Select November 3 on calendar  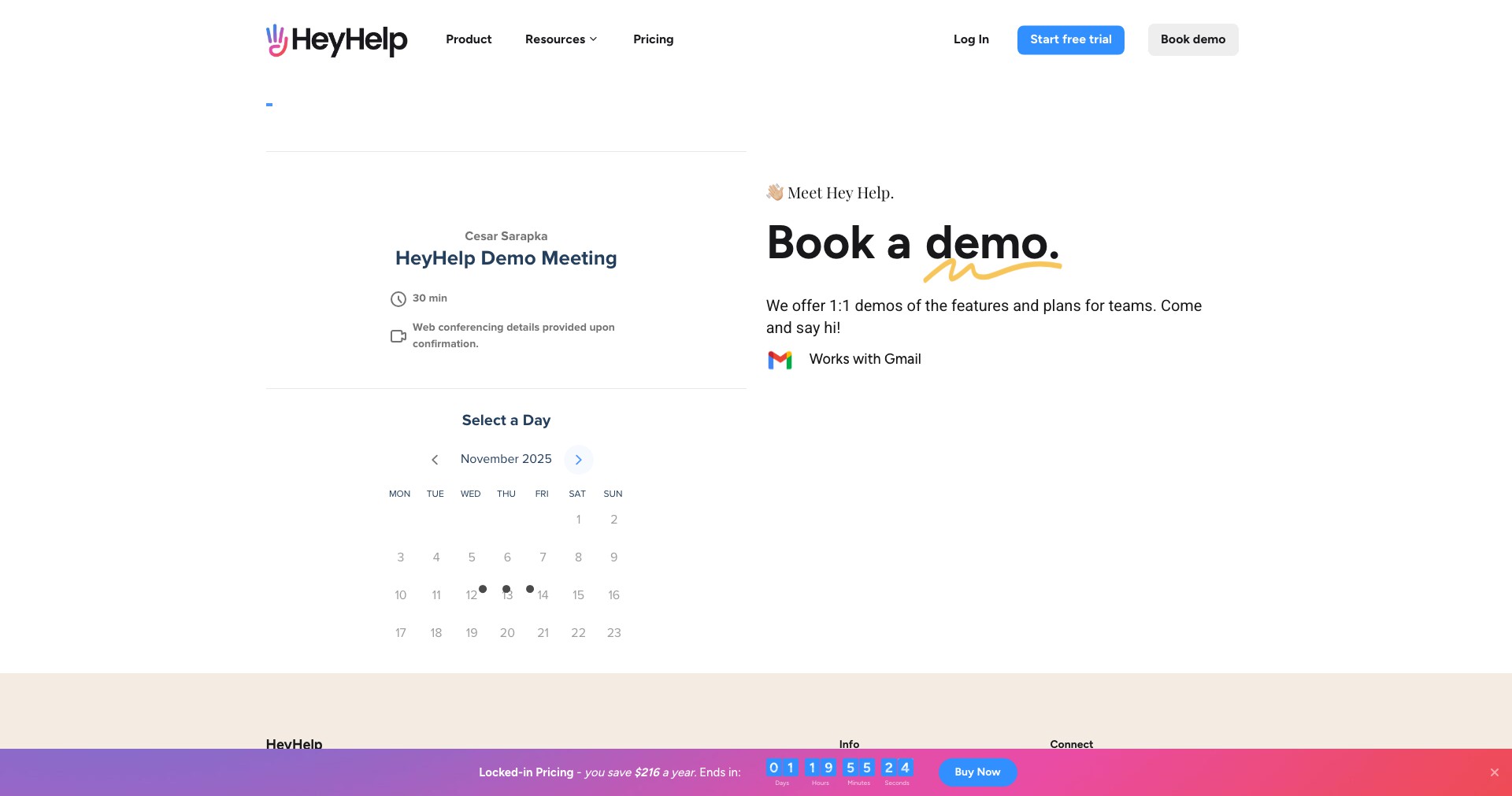coord(400,557)
